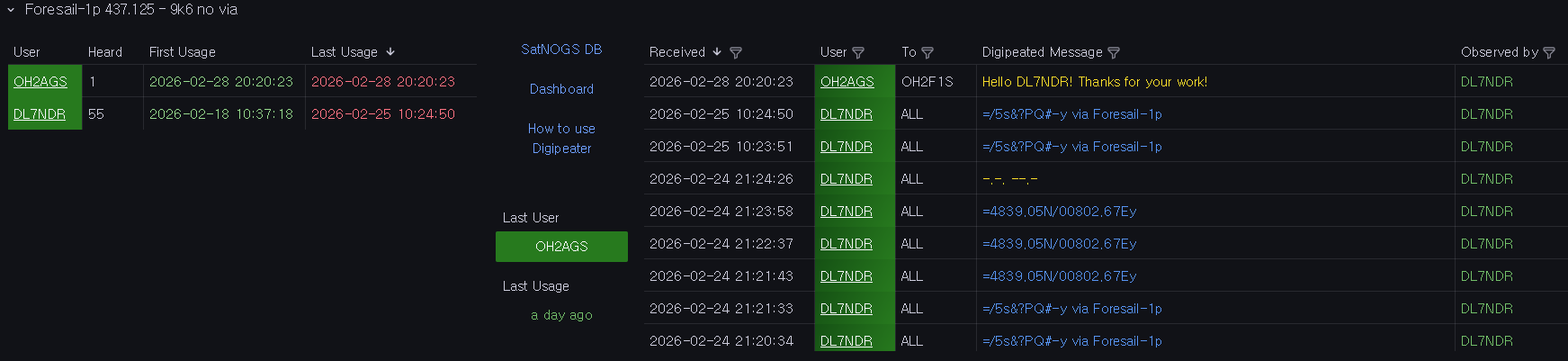The image size is (1568, 361).
Task: Sort by First Usage column header
Action: 183,52
